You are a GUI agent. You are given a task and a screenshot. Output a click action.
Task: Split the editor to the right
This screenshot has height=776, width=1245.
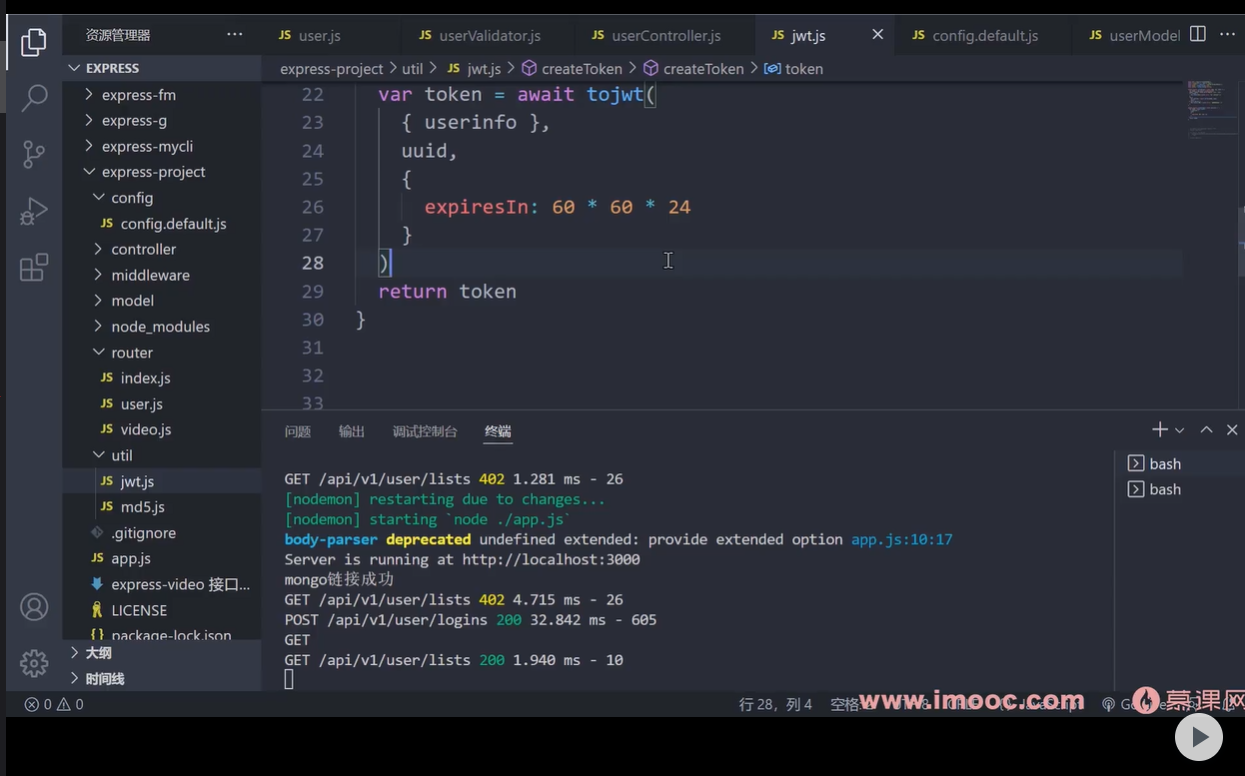pos(1198,35)
